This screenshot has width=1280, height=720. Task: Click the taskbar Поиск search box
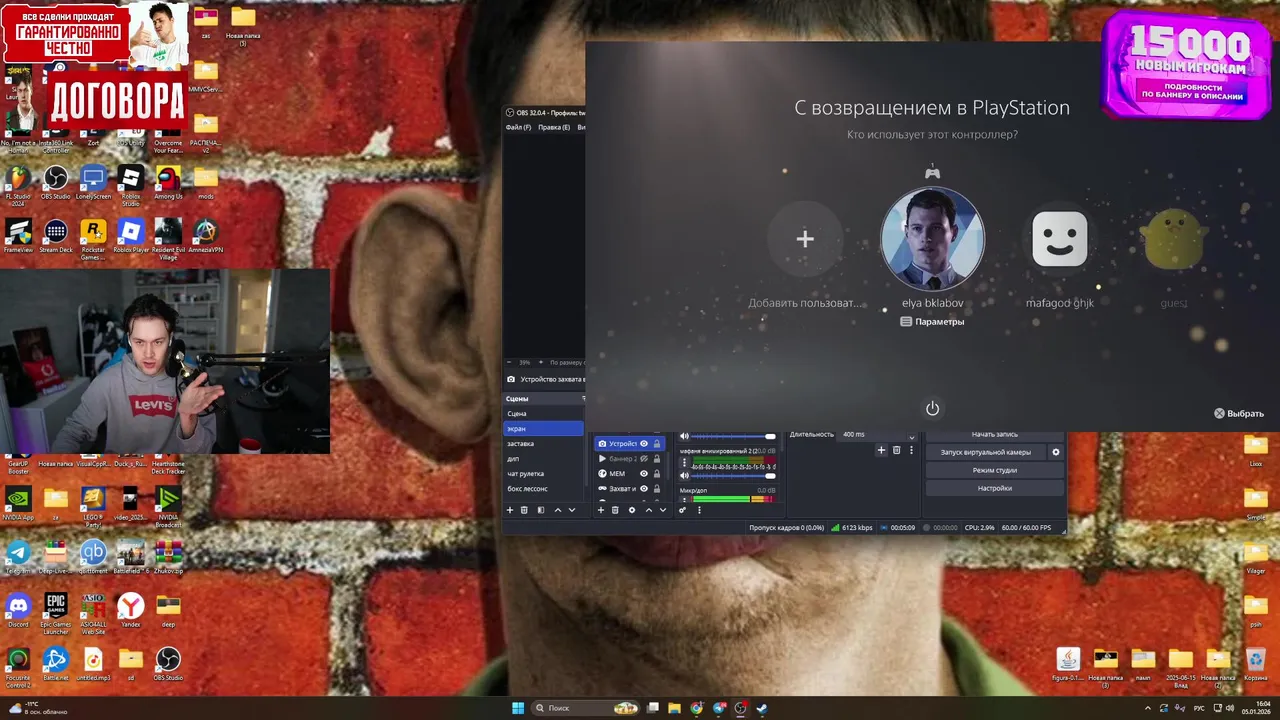coord(586,708)
